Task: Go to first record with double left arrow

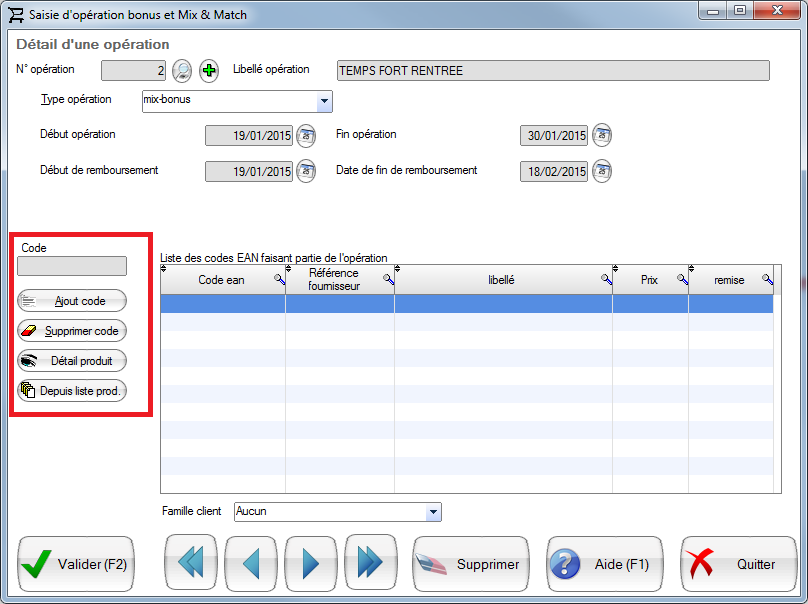Action: pos(191,563)
